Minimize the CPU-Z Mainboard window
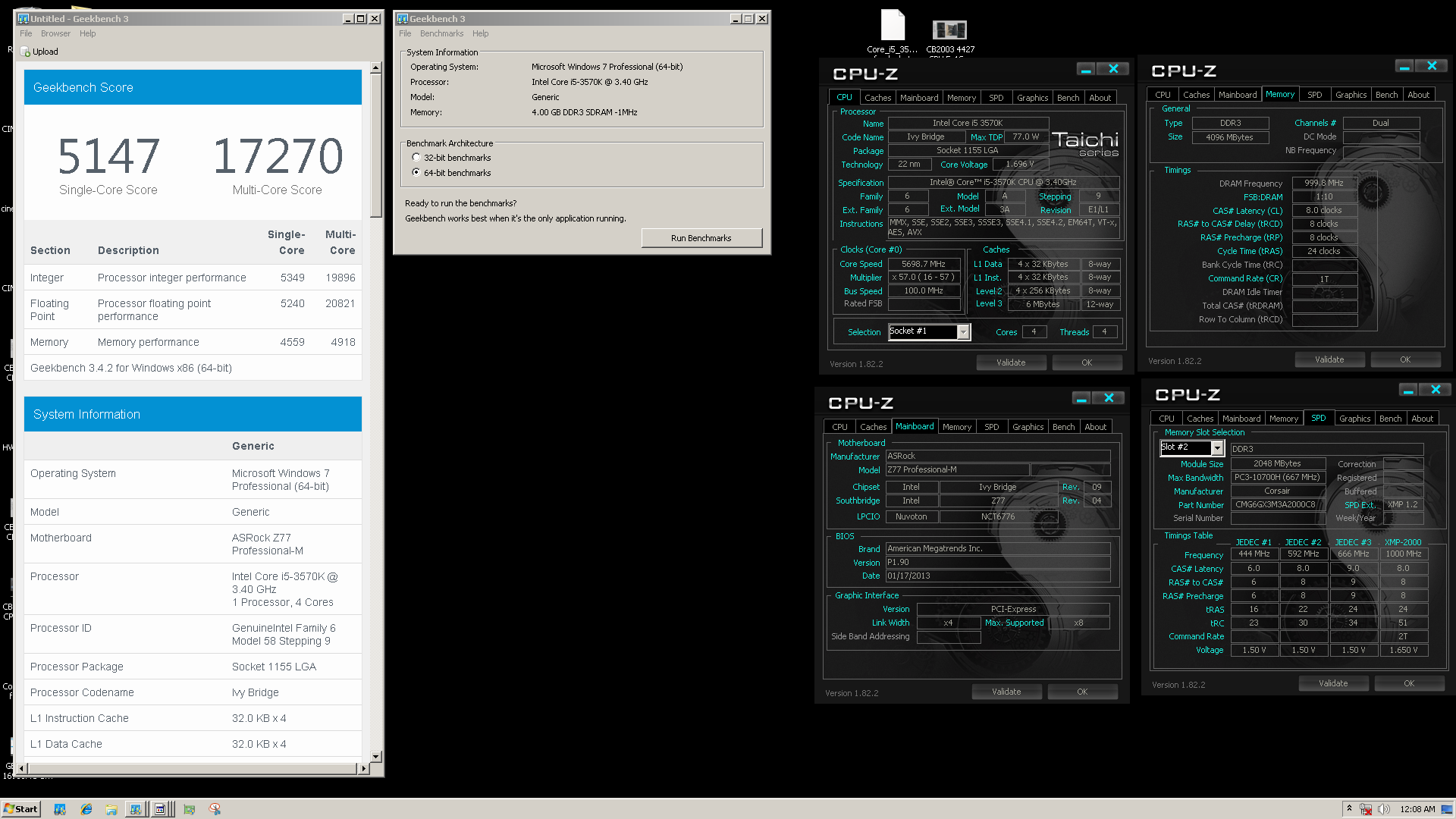This screenshot has width=1456, height=819. (1081, 398)
